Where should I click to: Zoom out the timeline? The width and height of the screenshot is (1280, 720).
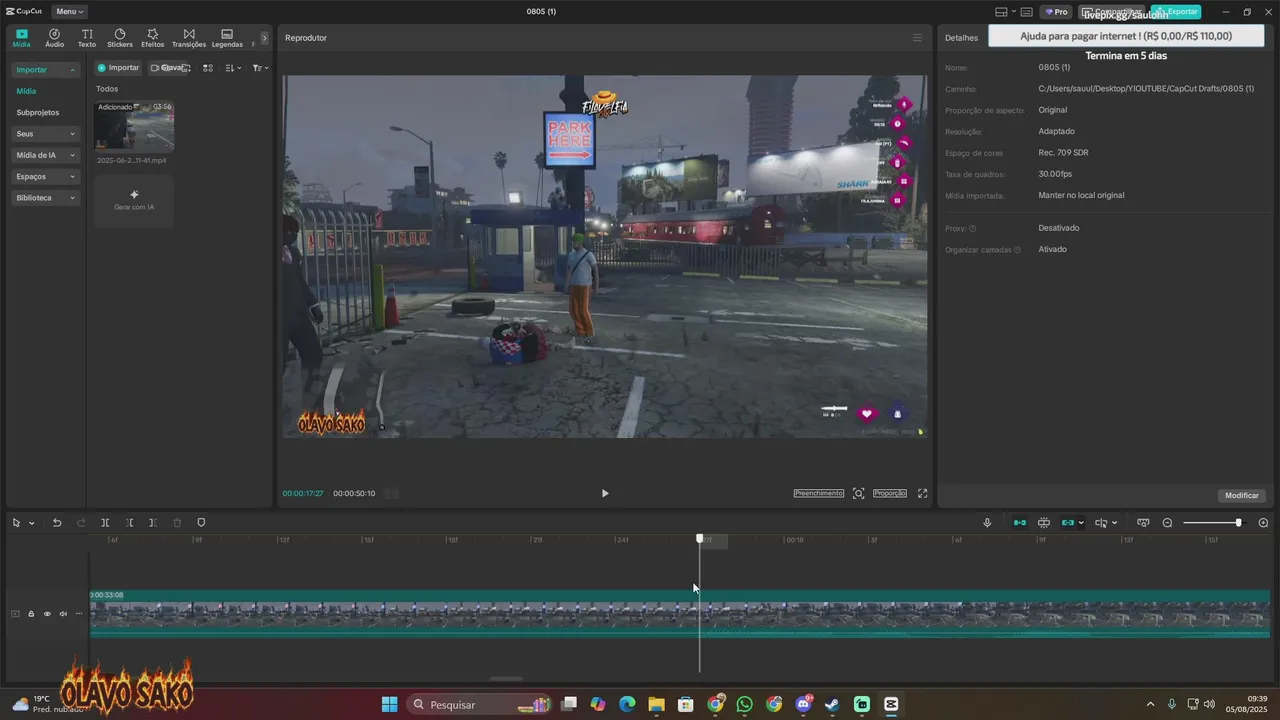click(1167, 523)
